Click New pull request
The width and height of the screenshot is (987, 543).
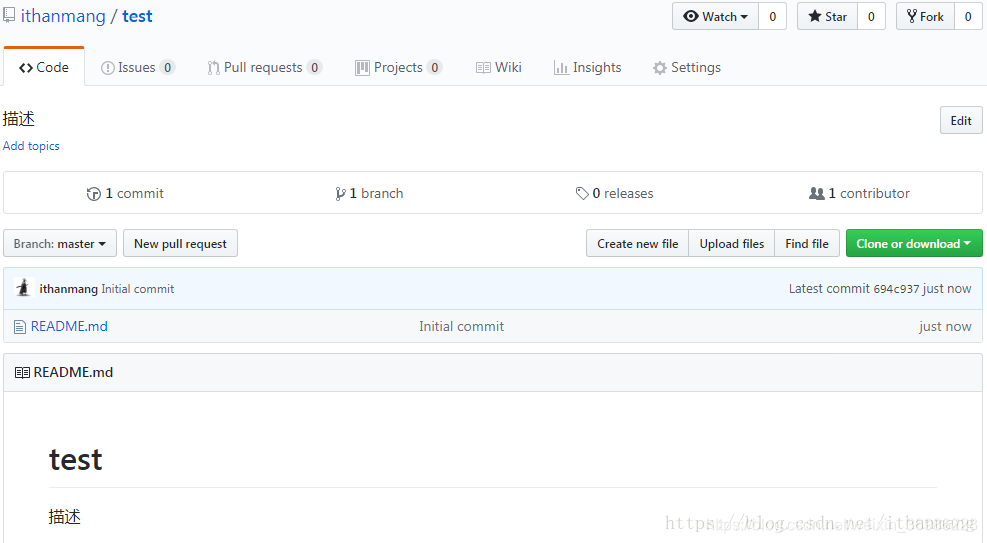click(180, 244)
